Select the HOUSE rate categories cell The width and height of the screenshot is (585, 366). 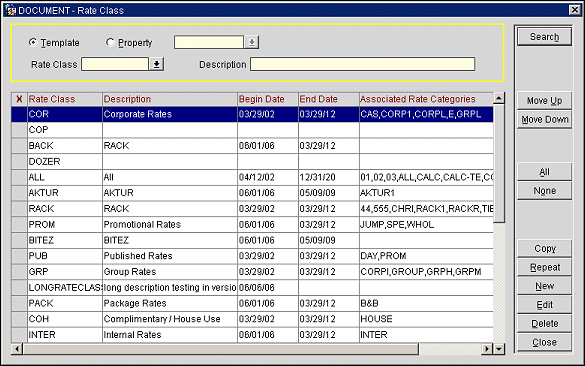coord(426,319)
